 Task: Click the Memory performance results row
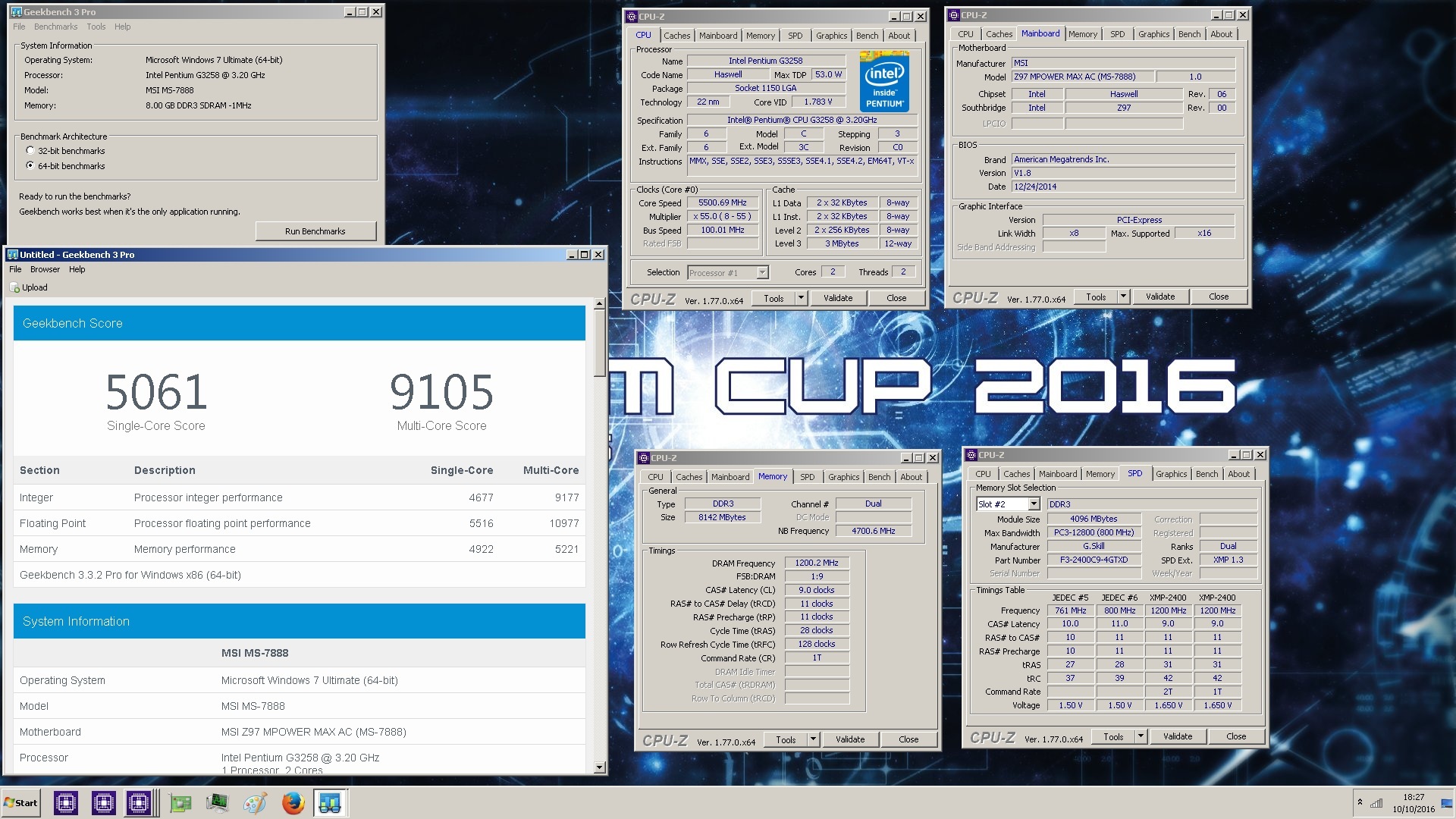click(x=300, y=549)
